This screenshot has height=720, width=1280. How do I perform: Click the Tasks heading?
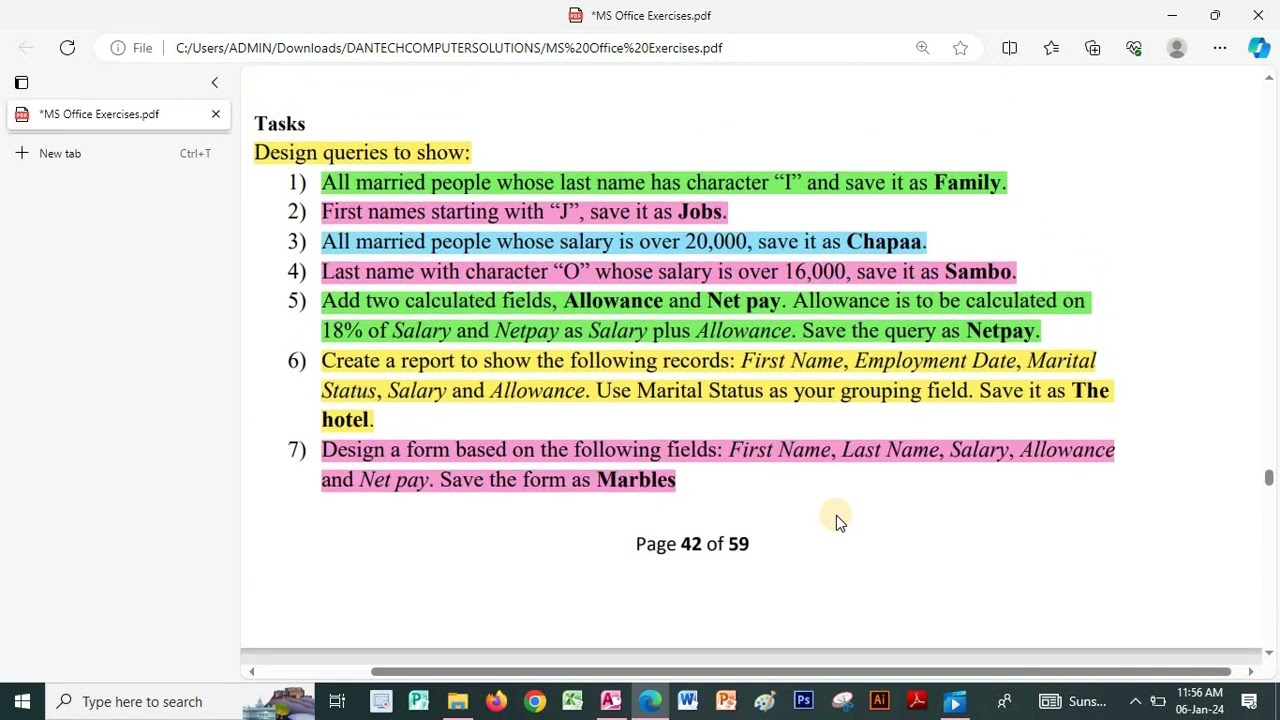point(279,124)
